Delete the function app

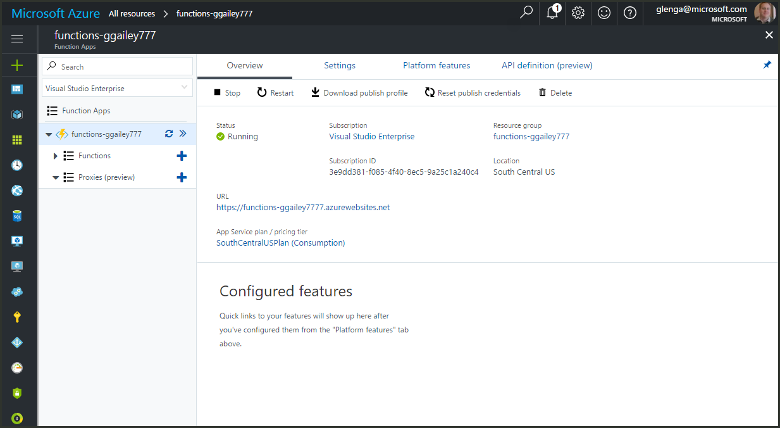click(x=555, y=93)
